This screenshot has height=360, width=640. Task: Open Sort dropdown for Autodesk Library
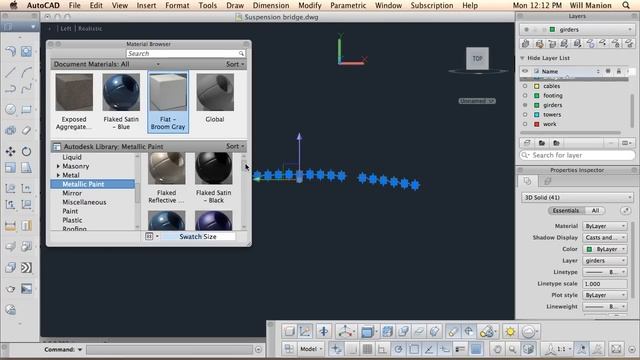(x=235, y=146)
